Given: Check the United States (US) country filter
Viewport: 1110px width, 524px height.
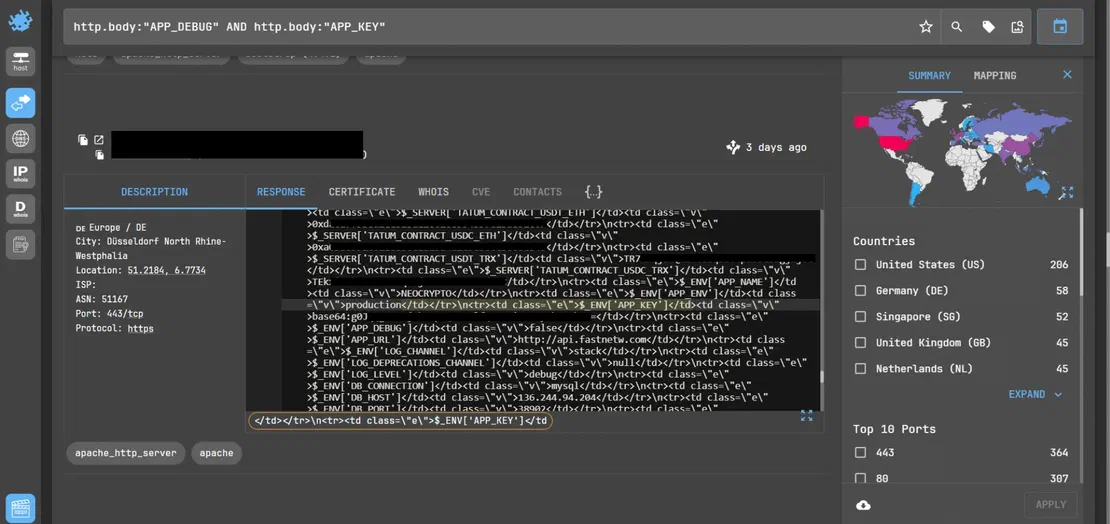Looking at the screenshot, I should point(860,265).
